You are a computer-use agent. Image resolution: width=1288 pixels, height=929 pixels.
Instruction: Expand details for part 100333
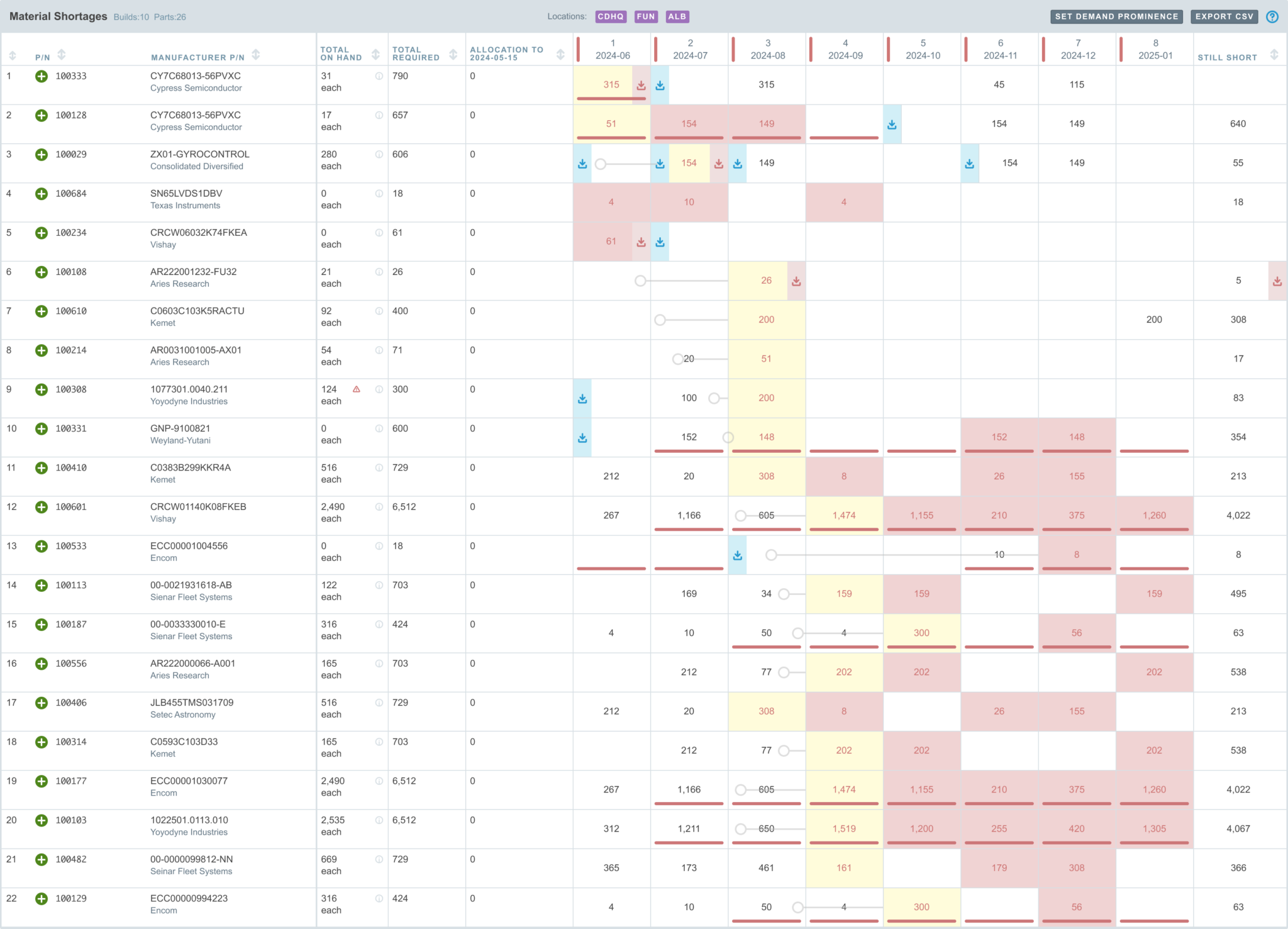coord(42,76)
